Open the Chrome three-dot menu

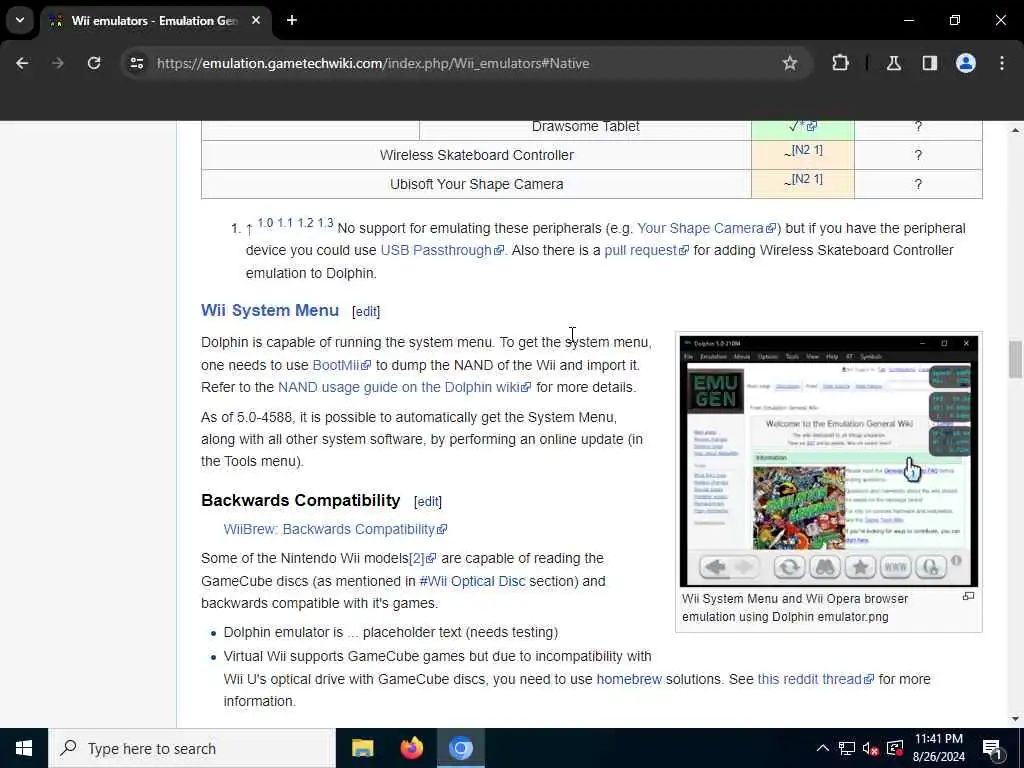pyautogui.click(x=1001, y=63)
